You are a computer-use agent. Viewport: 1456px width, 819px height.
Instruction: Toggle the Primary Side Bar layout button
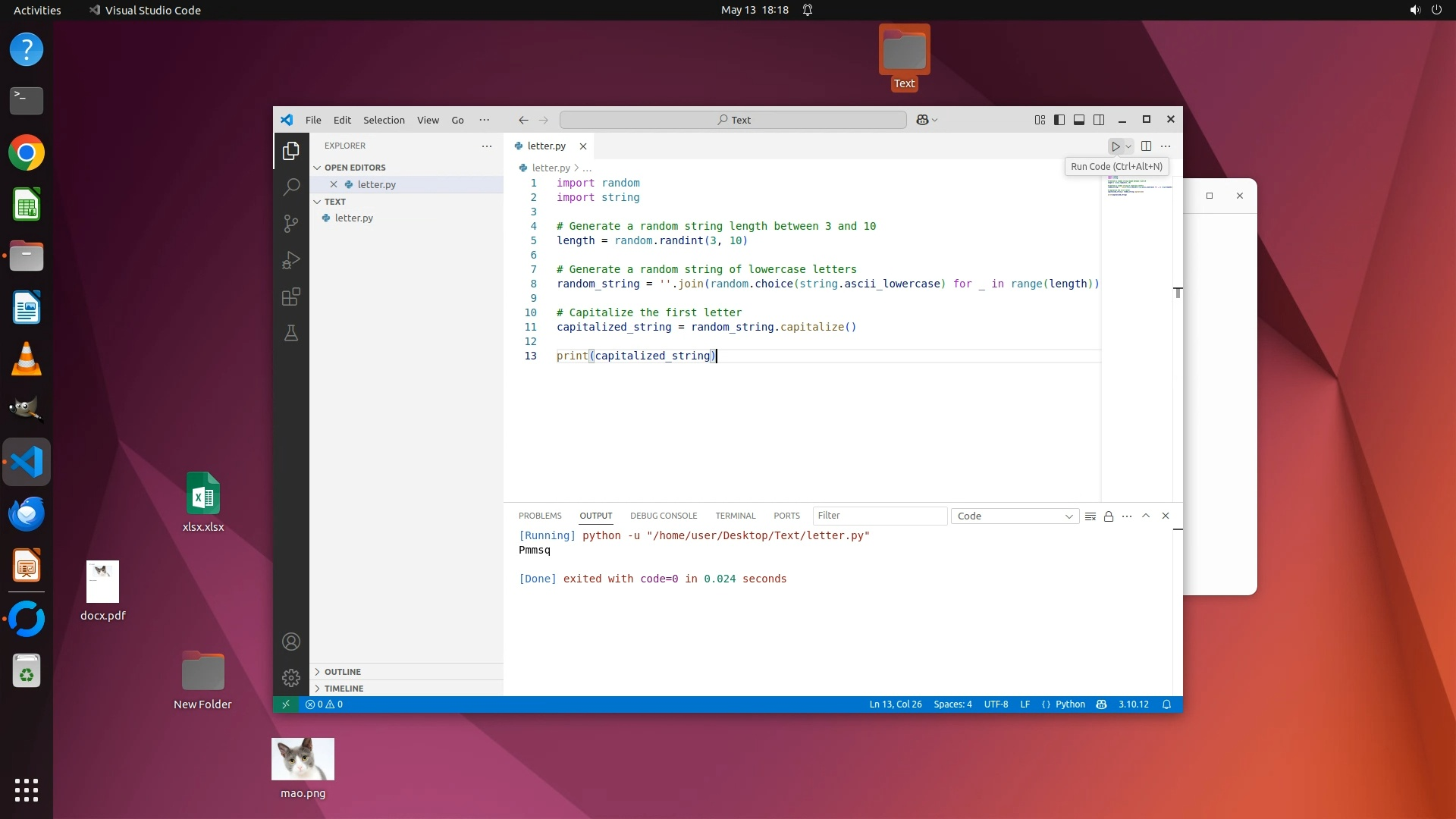pos(1059,120)
